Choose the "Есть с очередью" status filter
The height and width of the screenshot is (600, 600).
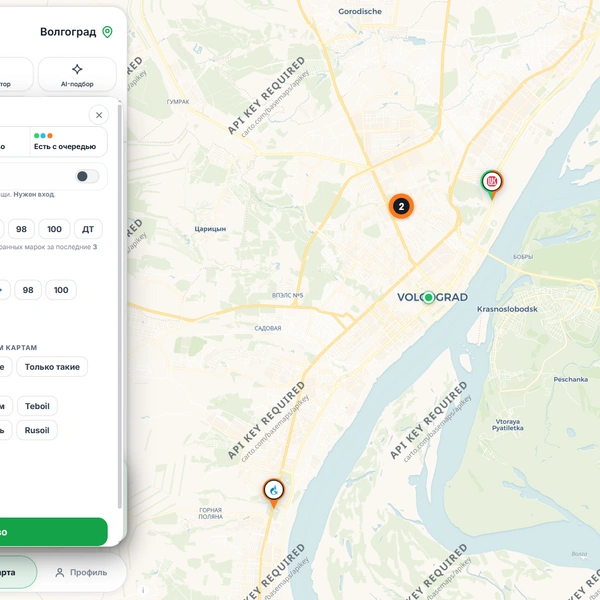tap(68, 142)
